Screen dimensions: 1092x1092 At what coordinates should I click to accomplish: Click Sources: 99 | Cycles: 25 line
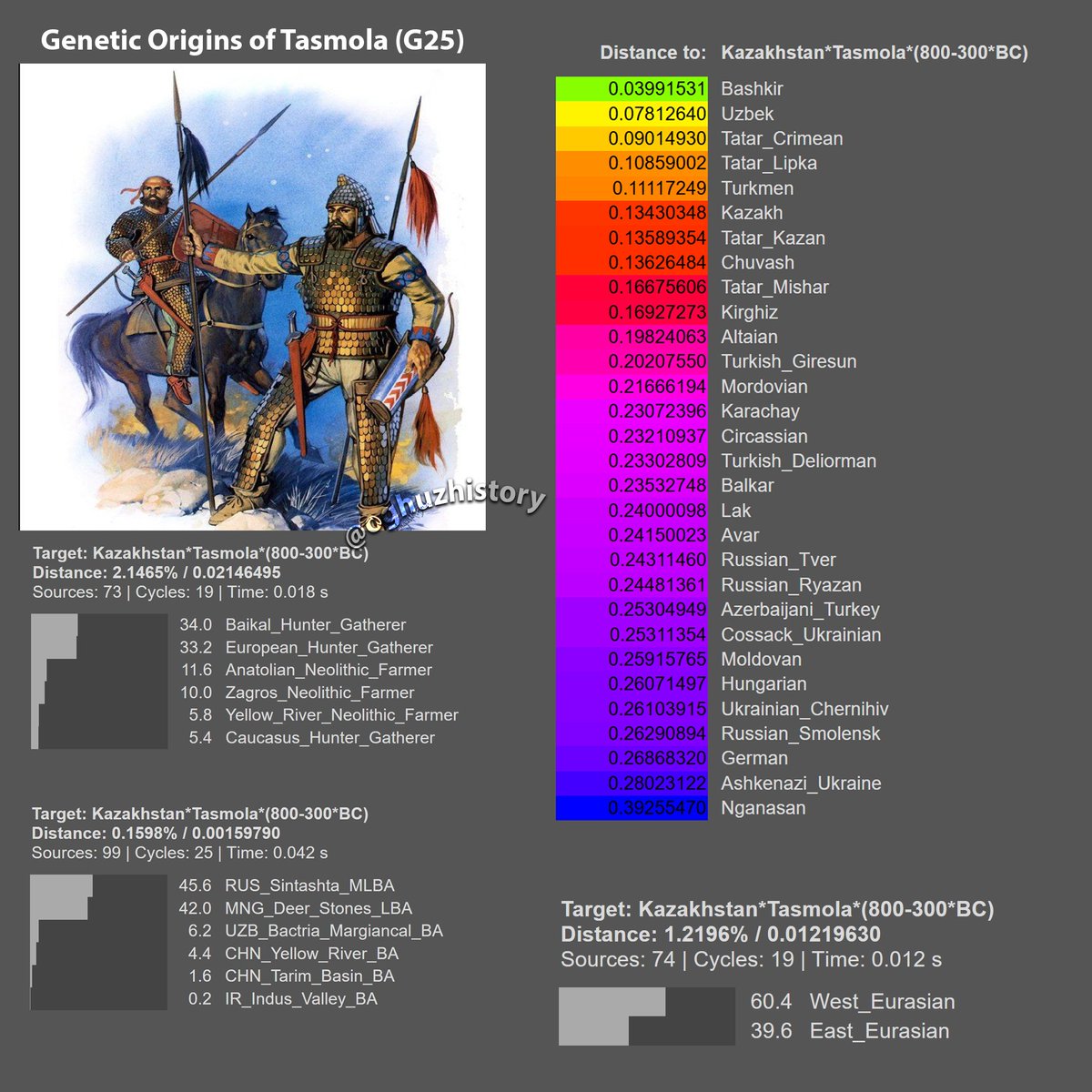pyautogui.click(x=180, y=854)
